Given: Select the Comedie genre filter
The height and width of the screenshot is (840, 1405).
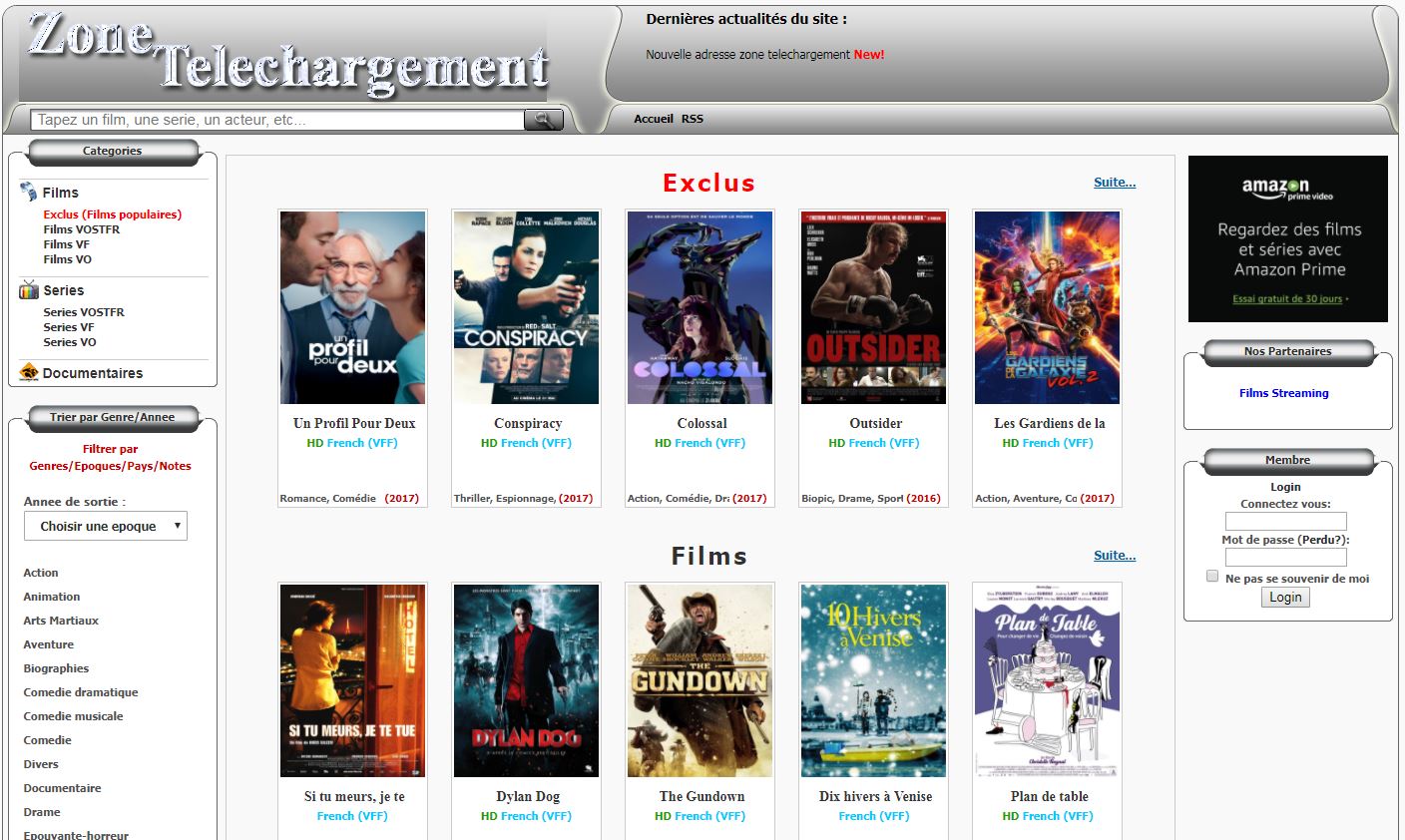Looking at the screenshot, I should (x=48, y=740).
